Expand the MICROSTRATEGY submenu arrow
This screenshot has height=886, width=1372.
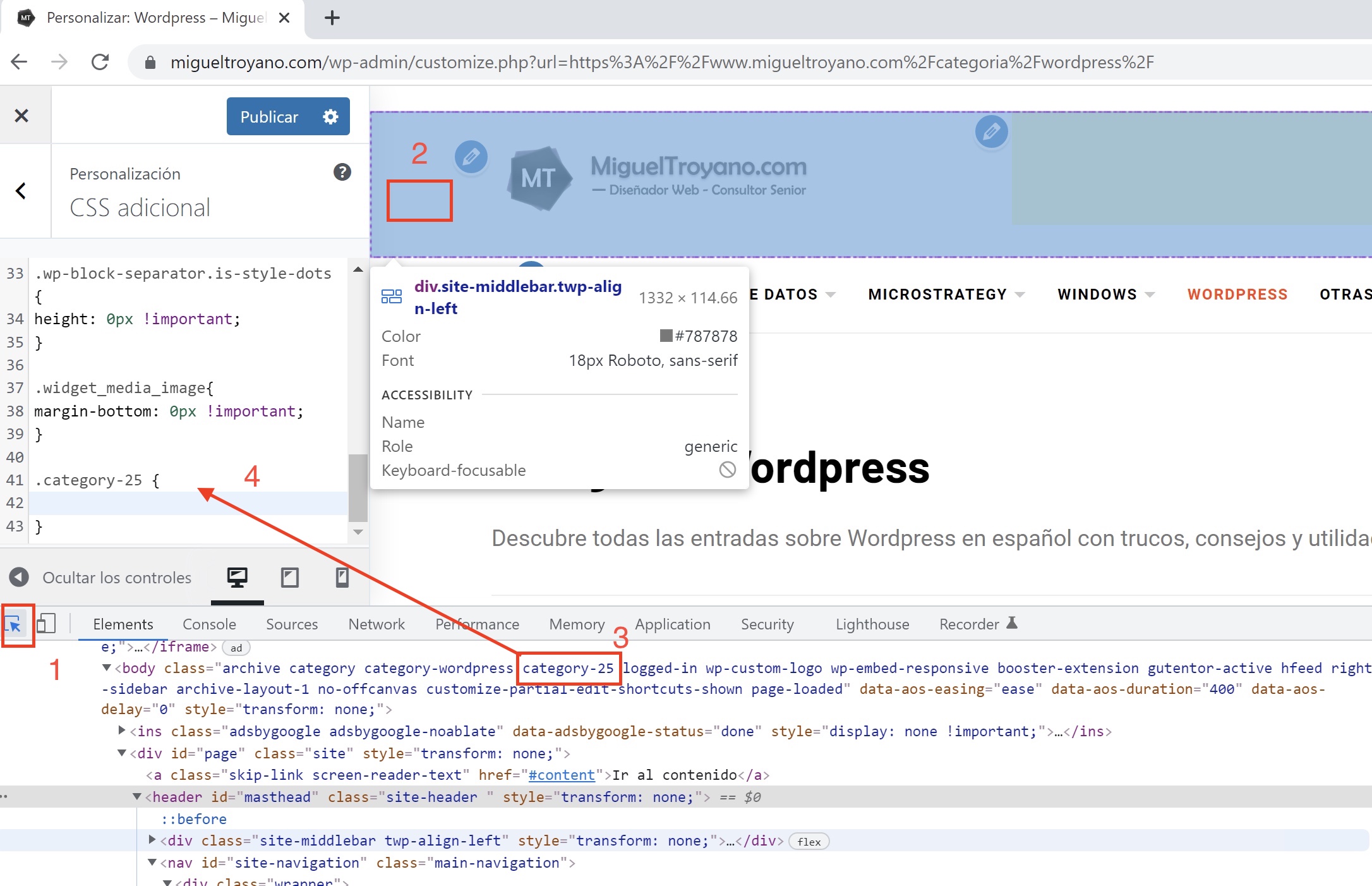pyautogui.click(x=1020, y=294)
